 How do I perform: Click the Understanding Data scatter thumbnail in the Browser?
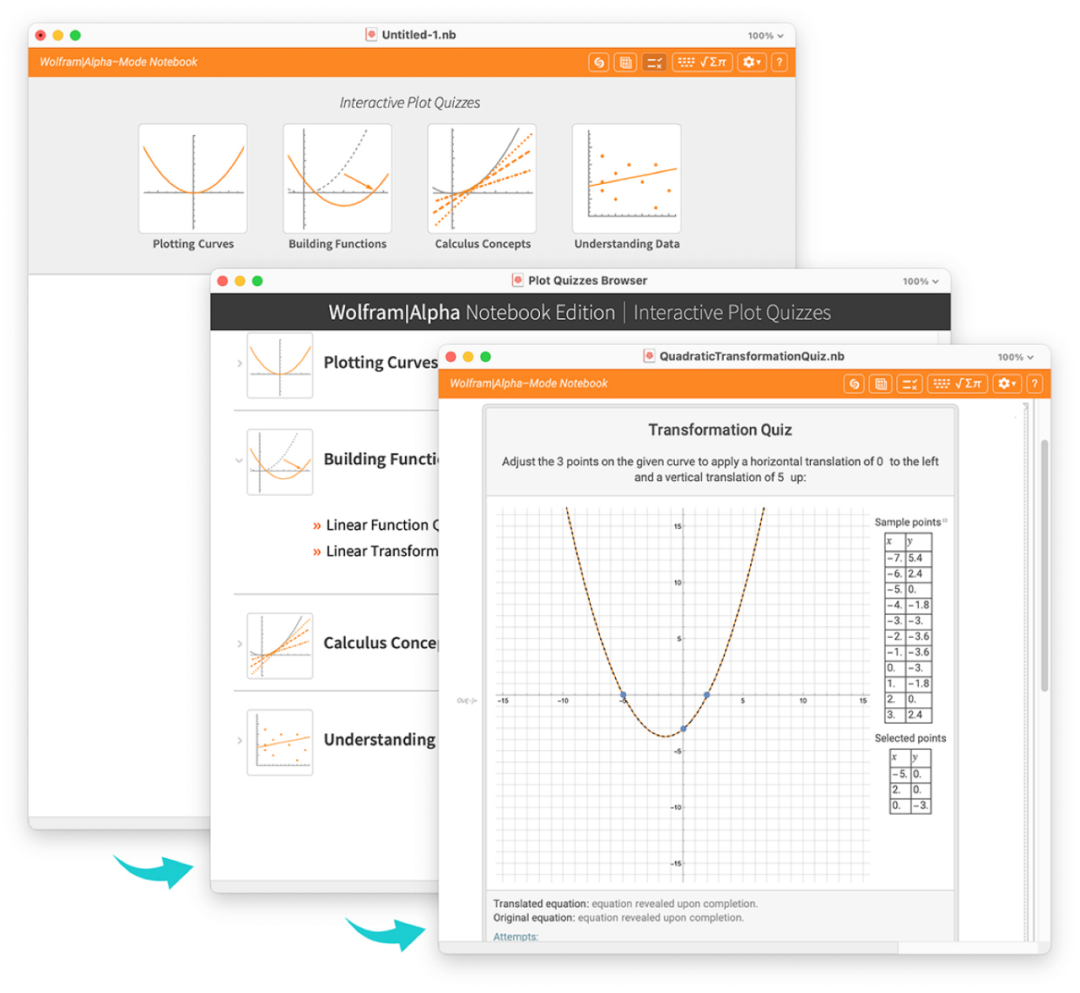(x=280, y=742)
